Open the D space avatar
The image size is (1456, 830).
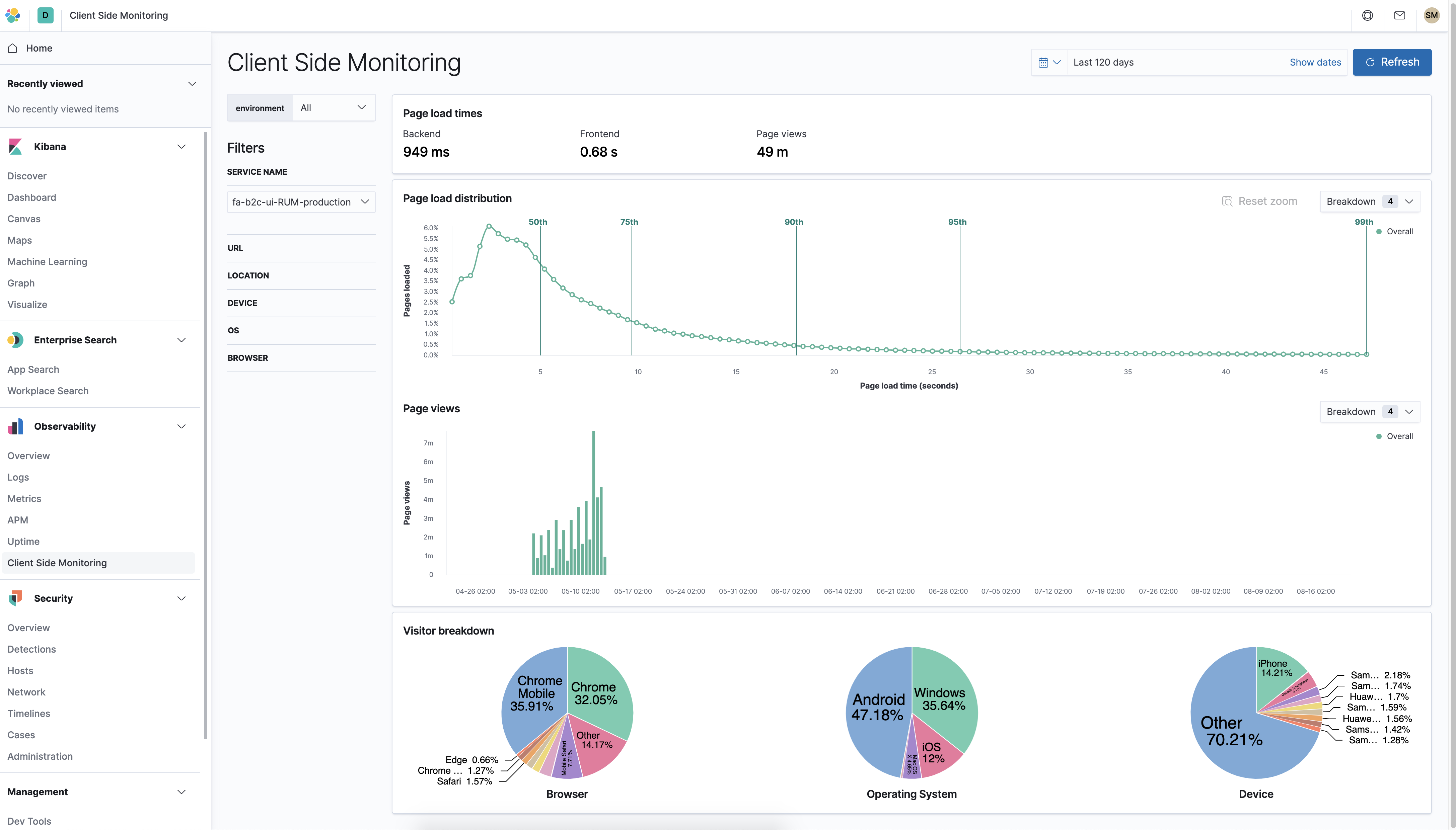[45, 15]
